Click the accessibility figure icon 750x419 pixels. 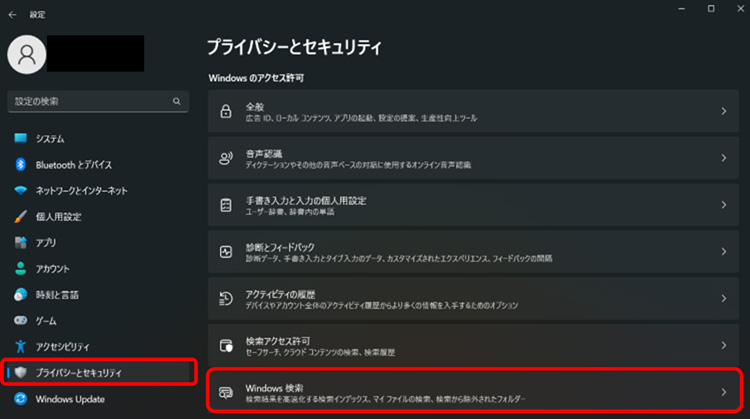tap(21, 346)
